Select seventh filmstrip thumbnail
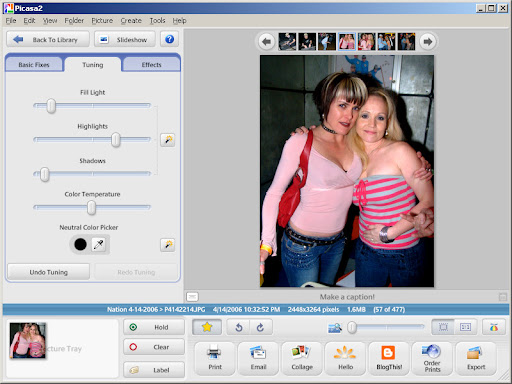Viewport: 512px width, 384px height. click(406, 42)
